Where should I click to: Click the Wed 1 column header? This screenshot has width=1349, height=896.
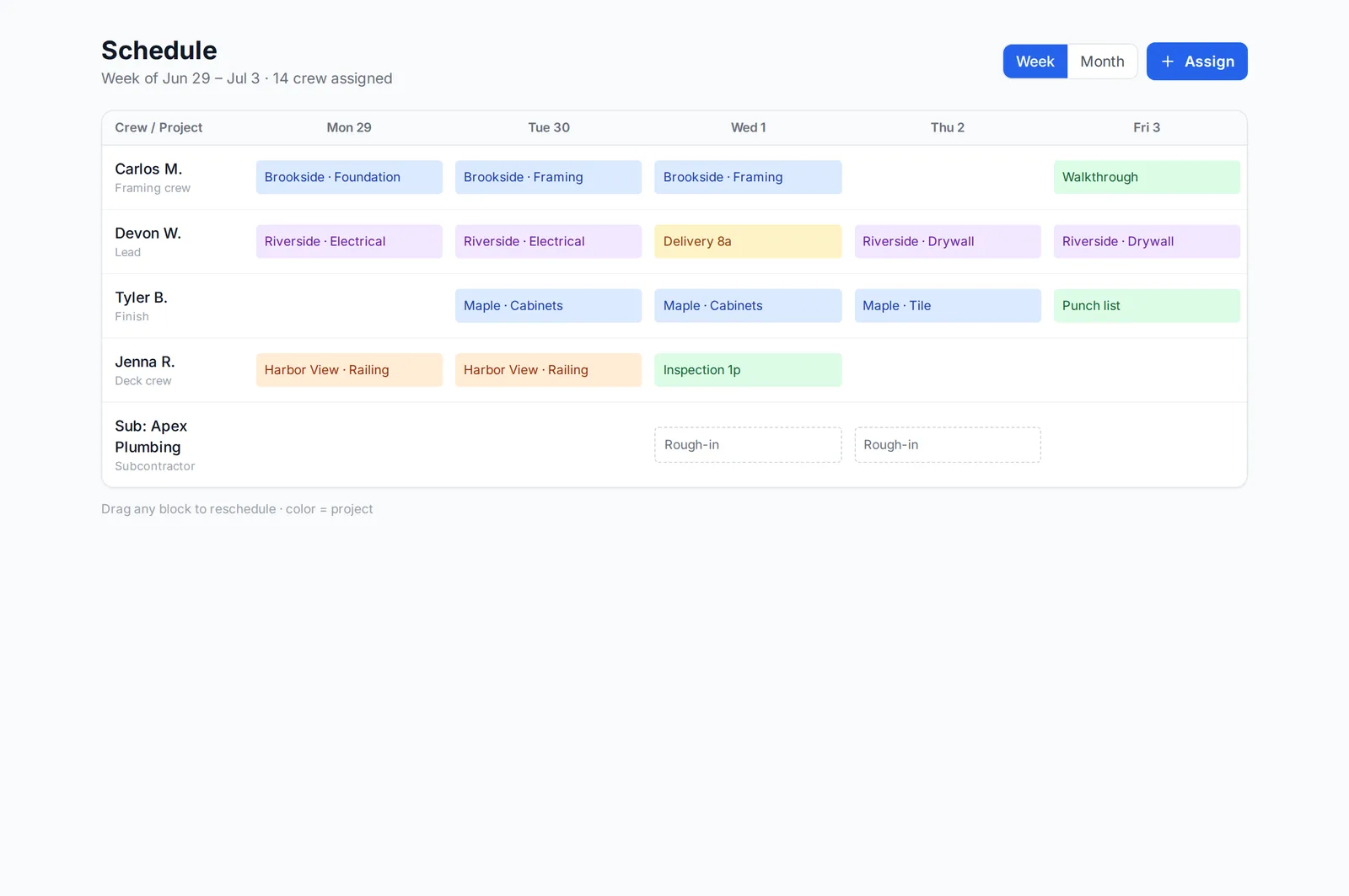pyautogui.click(x=749, y=127)
